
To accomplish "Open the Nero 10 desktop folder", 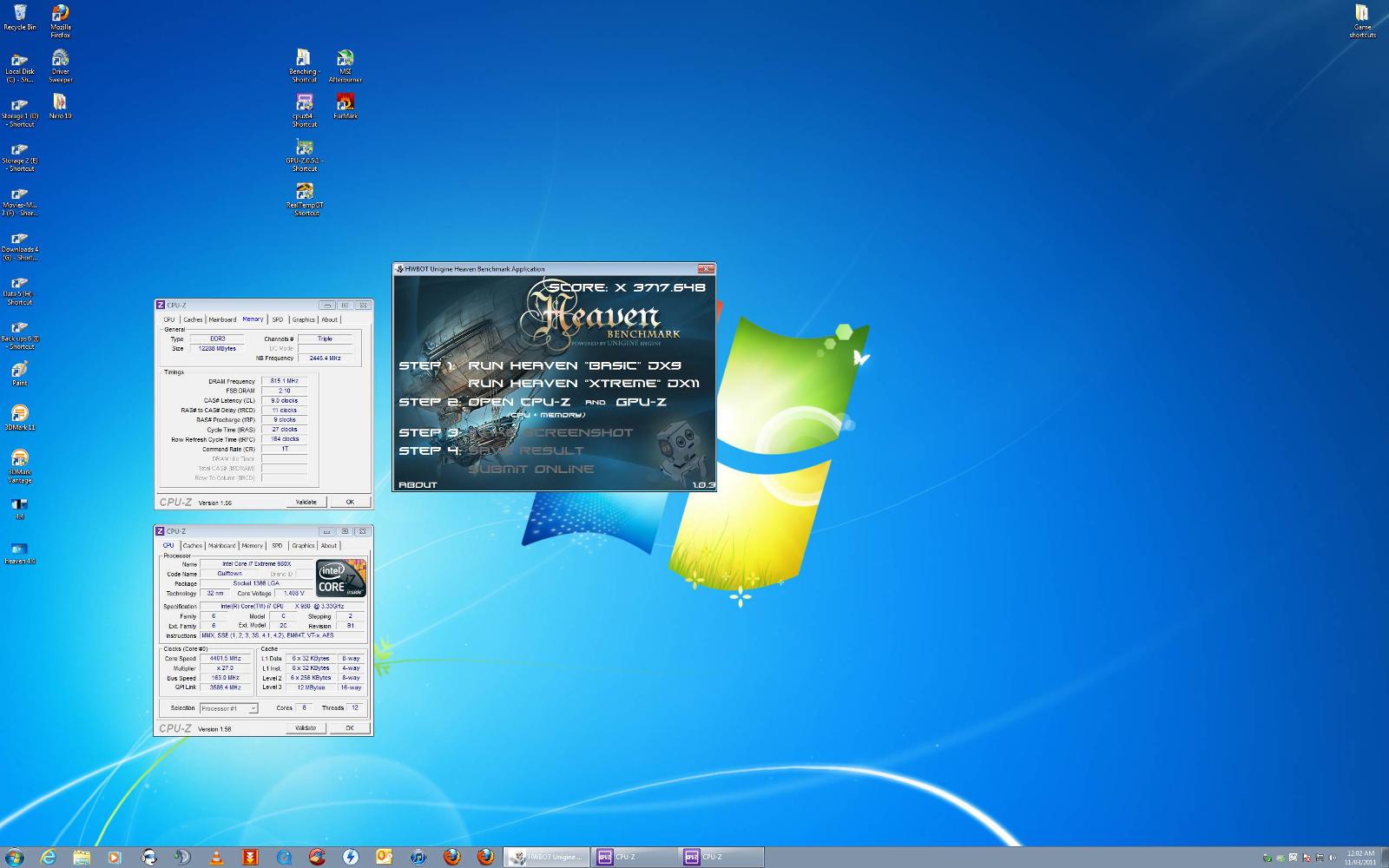I will coord(60,107).
